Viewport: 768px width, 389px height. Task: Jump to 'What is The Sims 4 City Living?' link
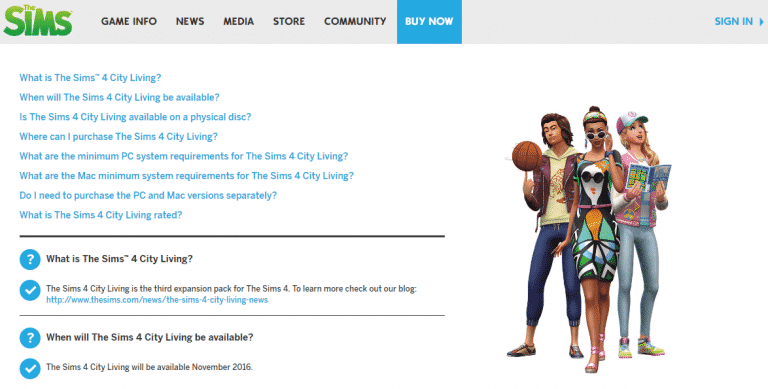[x=90, y=78]
